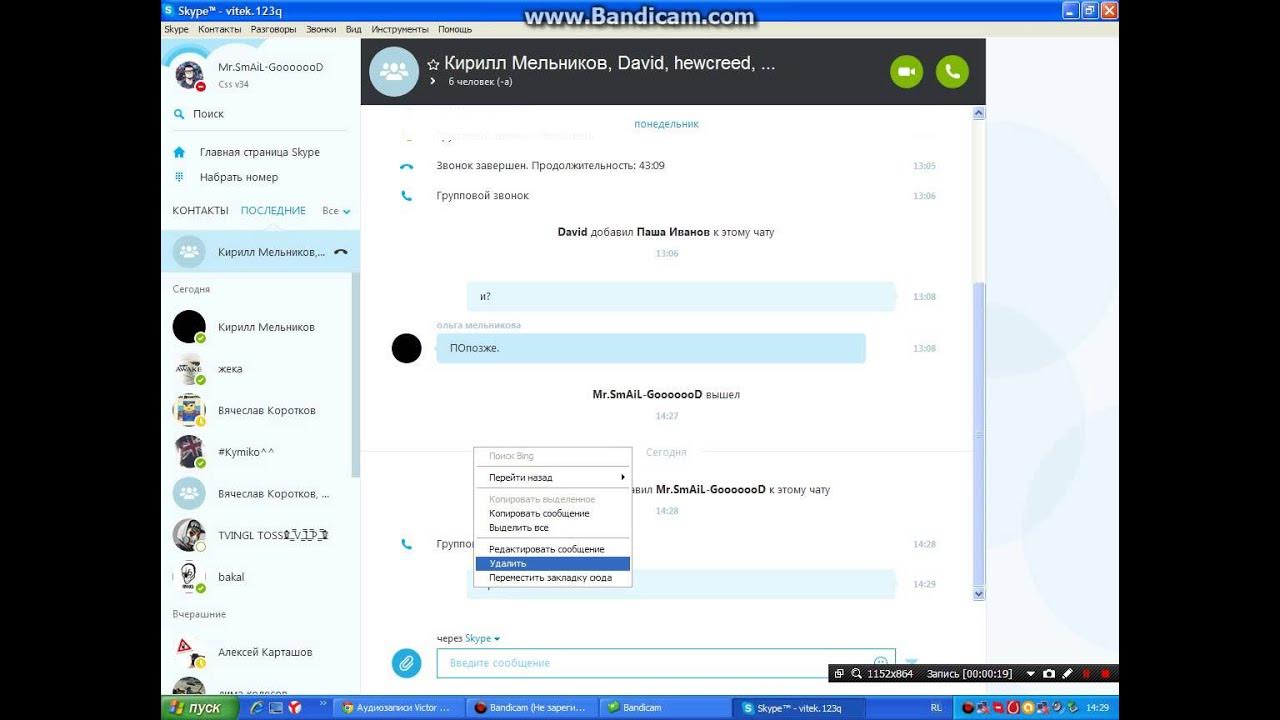The image size is (1280, 720).
Task: Click the dial pad icon
Action: [179, 177]
